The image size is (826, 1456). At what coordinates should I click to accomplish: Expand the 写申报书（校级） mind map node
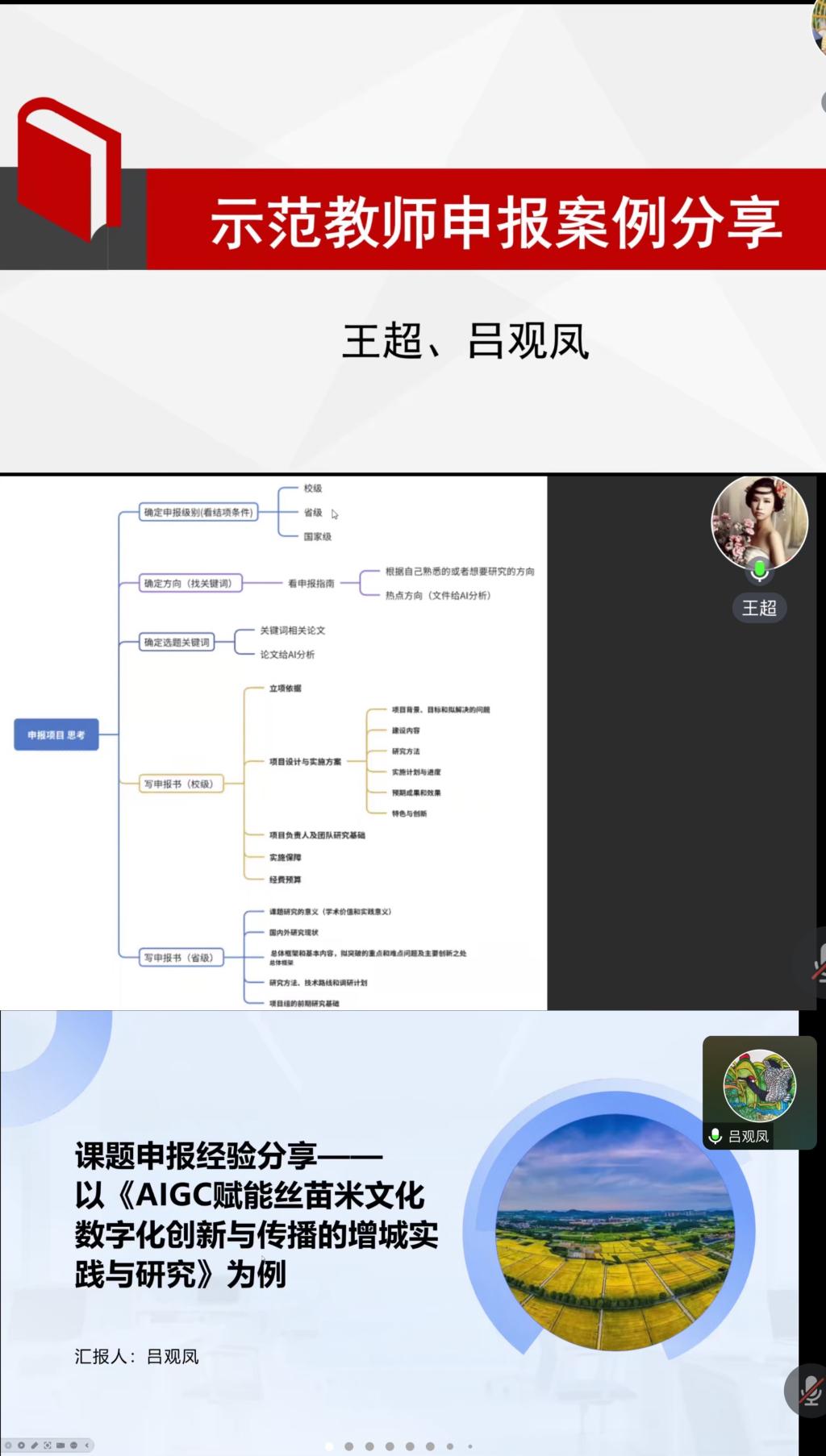(180, 784)
